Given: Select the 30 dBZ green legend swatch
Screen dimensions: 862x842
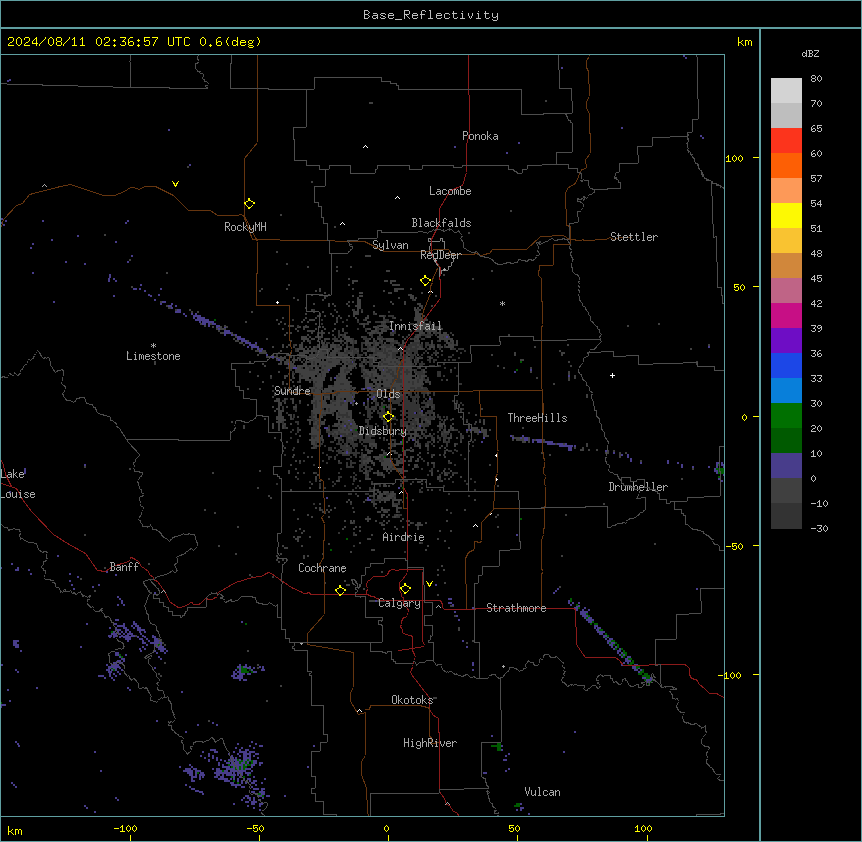Looking at the screenshot, I should pos(786,416).
